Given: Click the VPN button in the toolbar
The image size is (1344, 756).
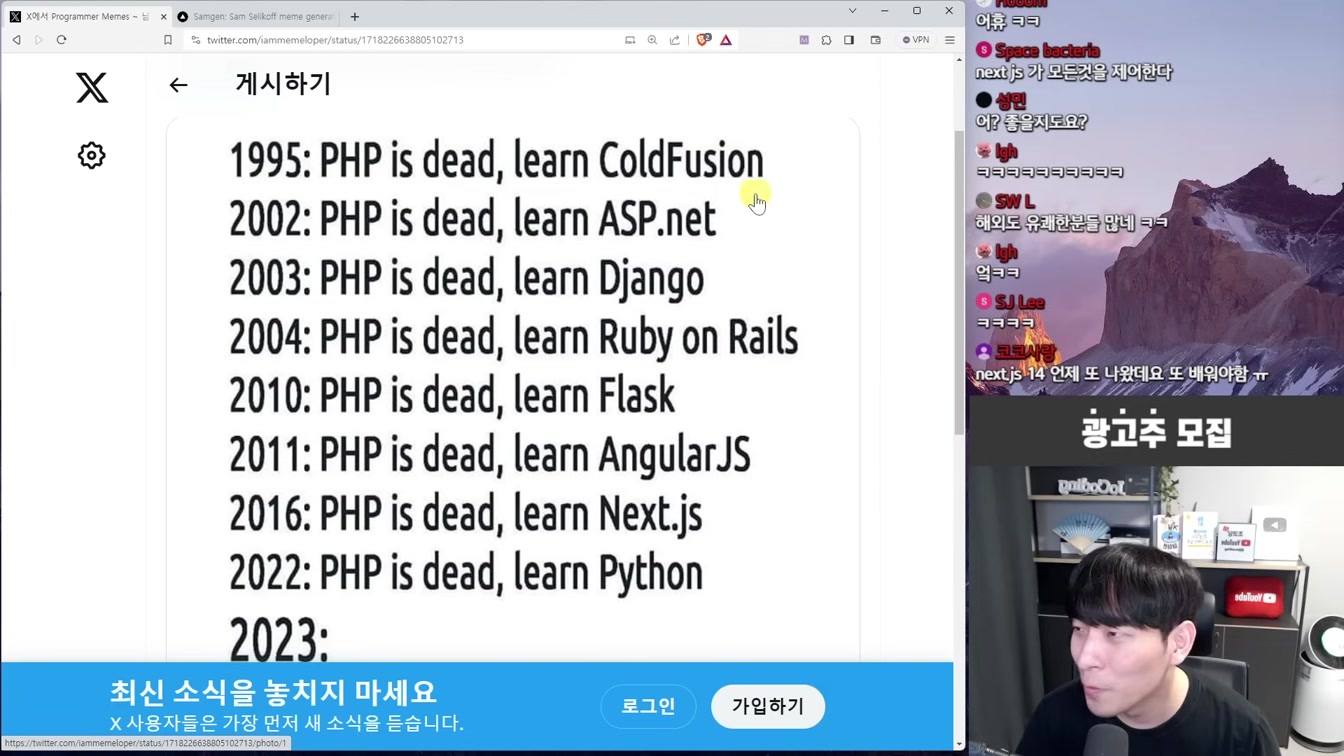Looking at the screenshot, I should coord(916,40).
